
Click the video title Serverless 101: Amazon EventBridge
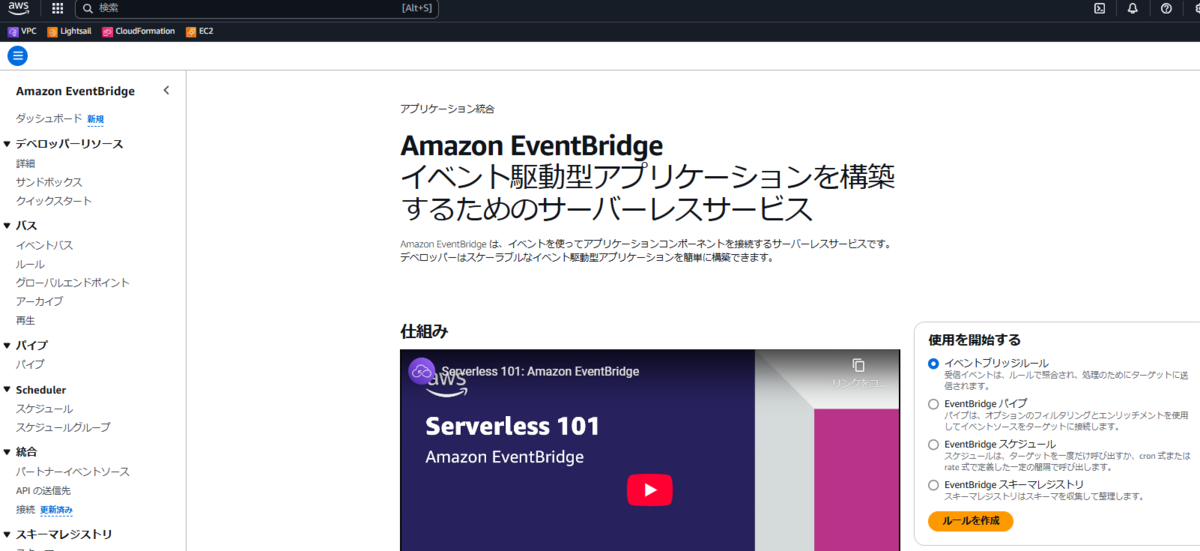pyautogui.click(x=540, y=371)
